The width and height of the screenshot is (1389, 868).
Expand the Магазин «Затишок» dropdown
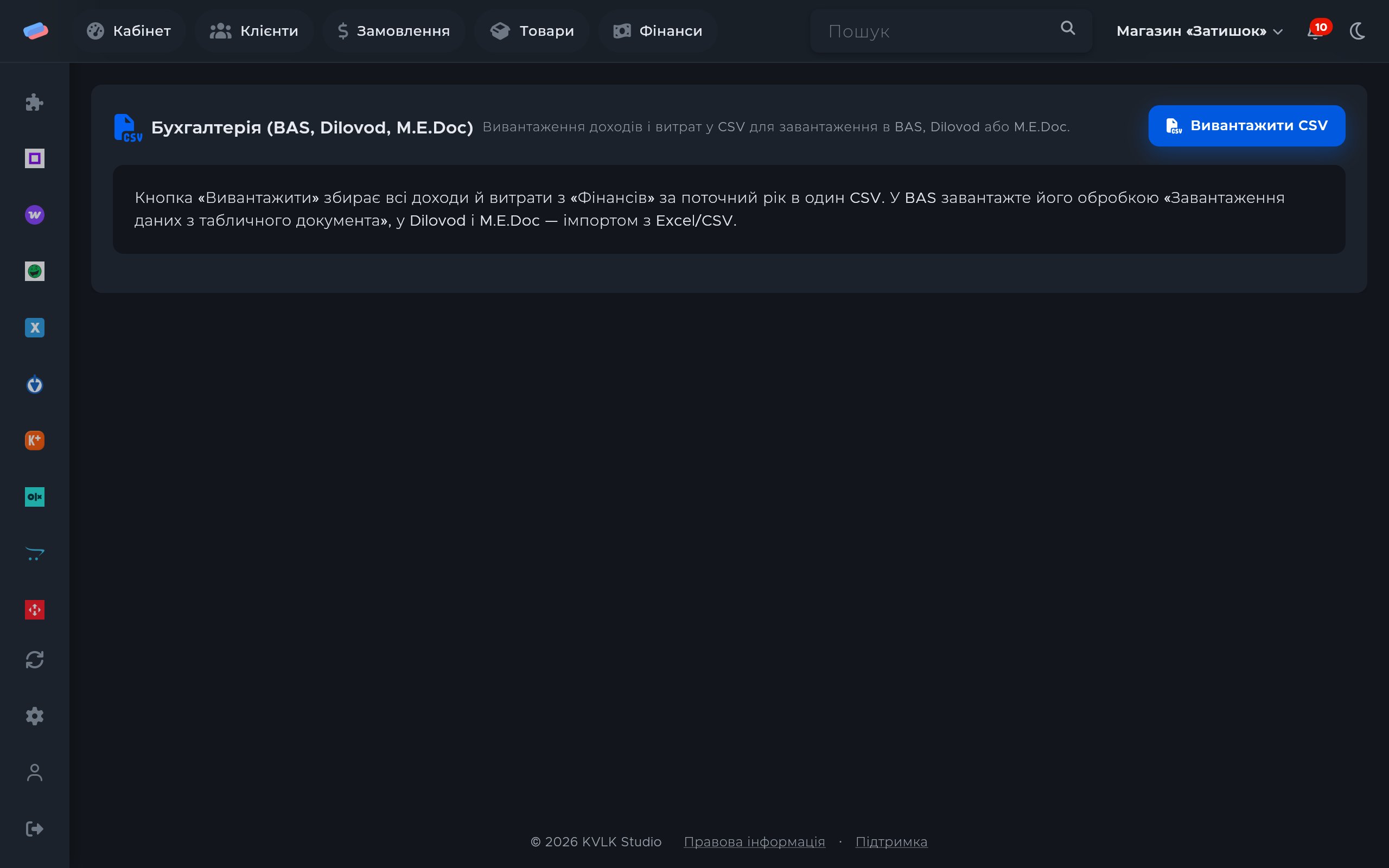1200,31
